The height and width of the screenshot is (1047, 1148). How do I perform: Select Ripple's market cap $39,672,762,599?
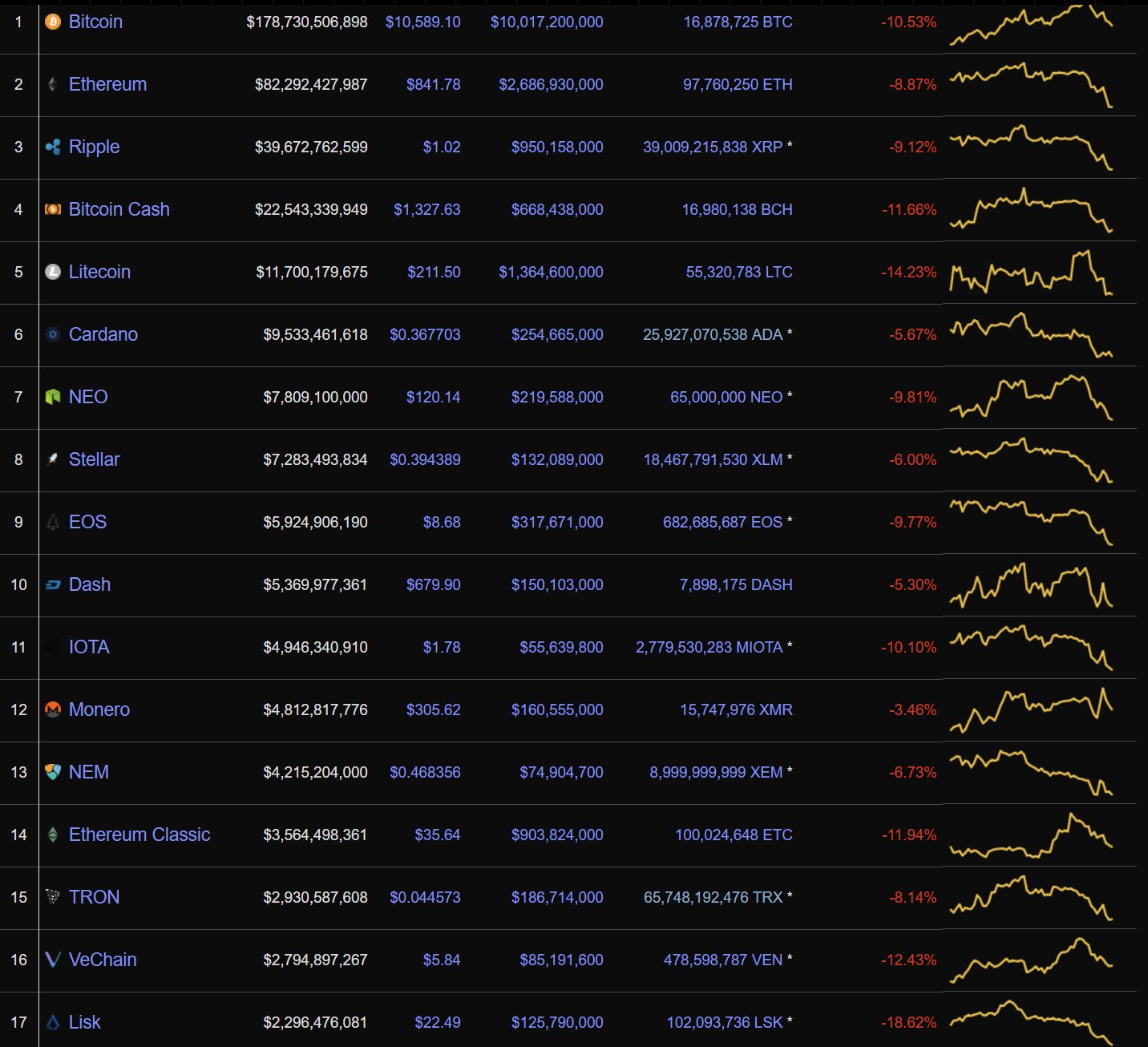click(x=311, y=147)
